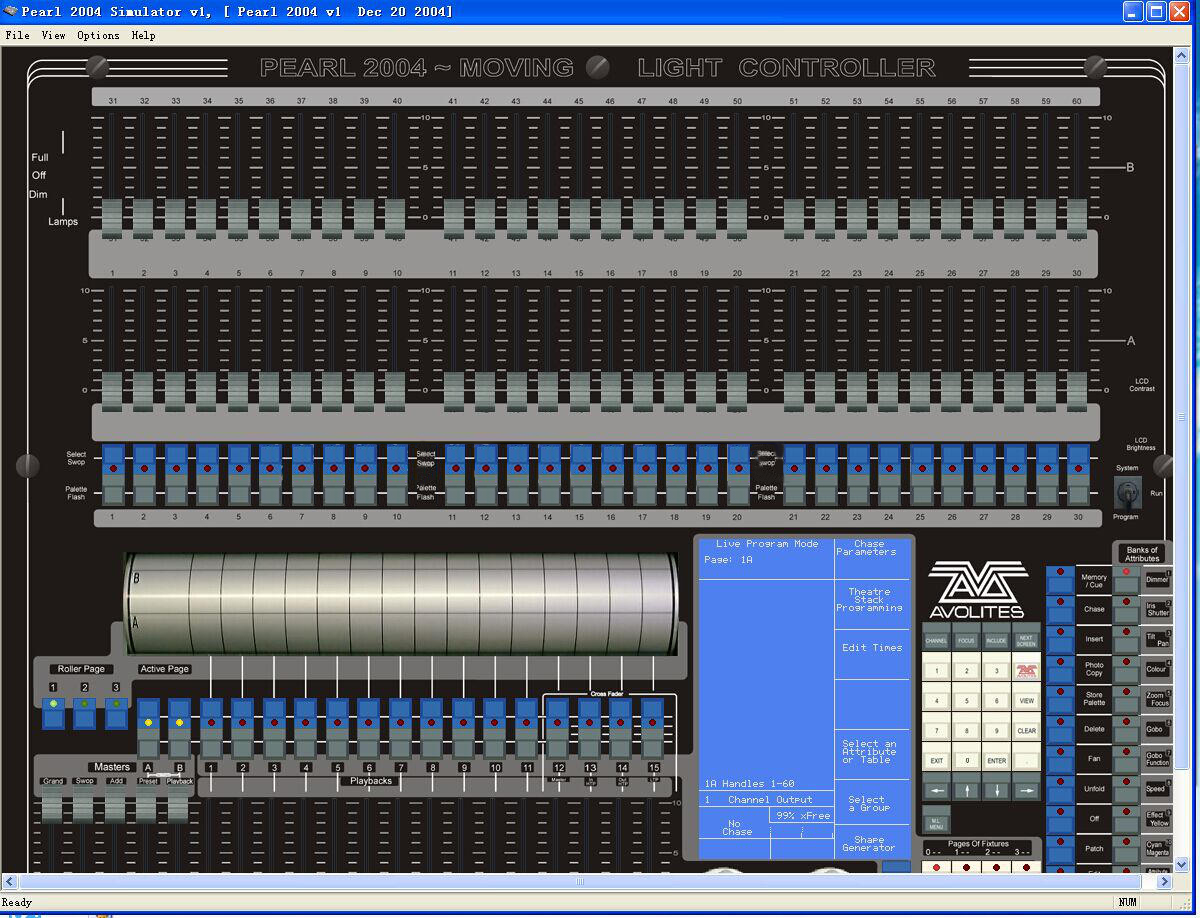This screenshot has height=918, width=1200.
Task: Toggle the Dimmer attribute bank button
Action: coord(1156,580)
